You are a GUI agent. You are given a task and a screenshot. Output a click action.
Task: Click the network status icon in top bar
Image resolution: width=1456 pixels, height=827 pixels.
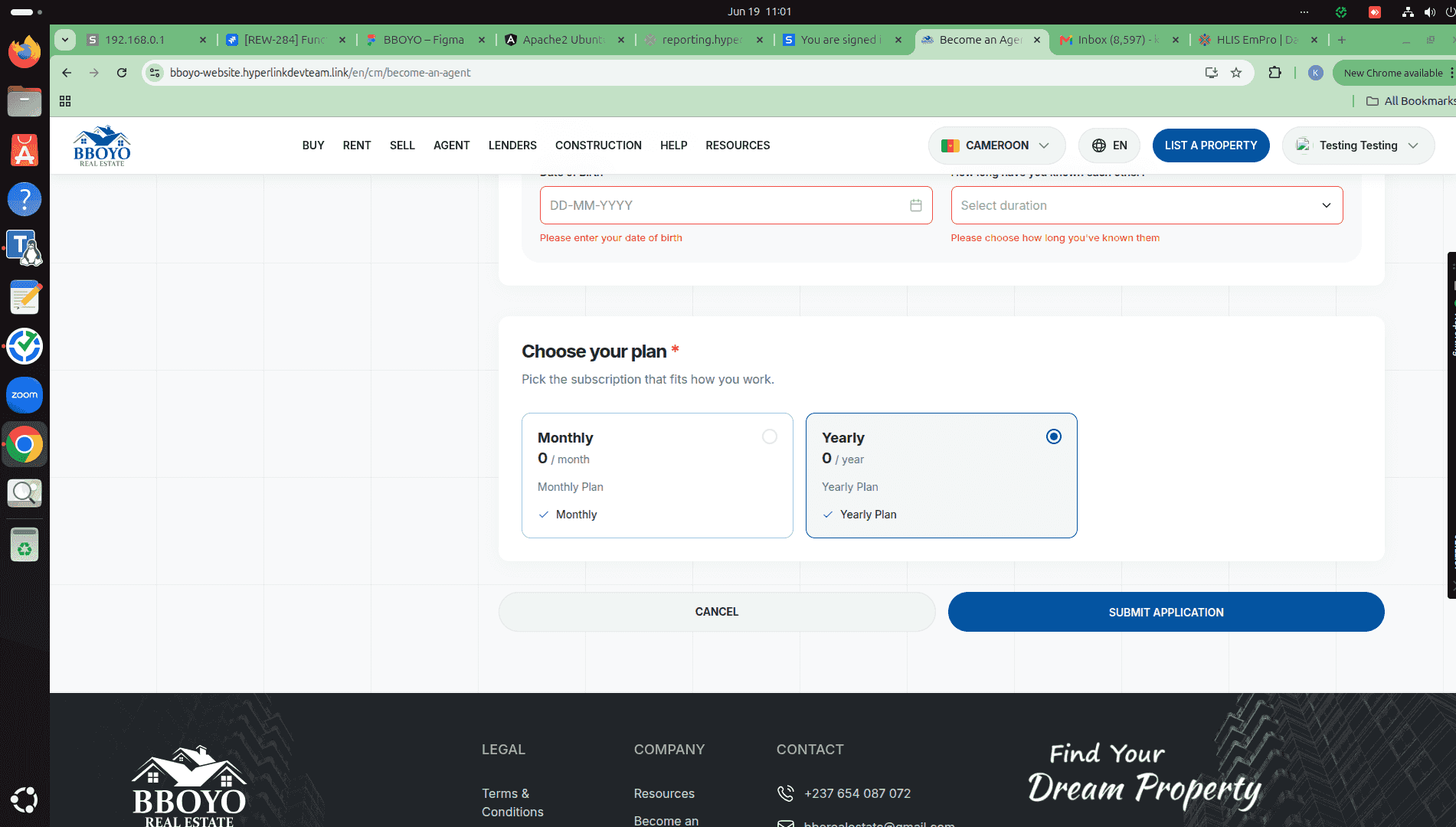(x=1408, y=11)
